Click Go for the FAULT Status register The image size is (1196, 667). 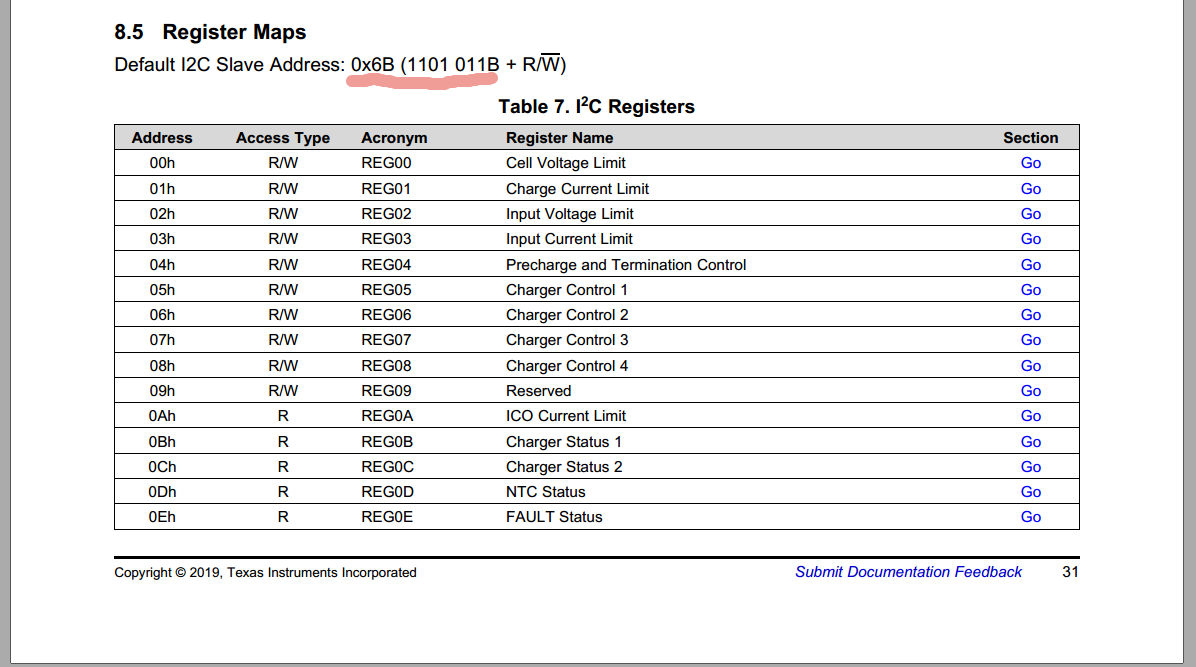click(1030, 516)
